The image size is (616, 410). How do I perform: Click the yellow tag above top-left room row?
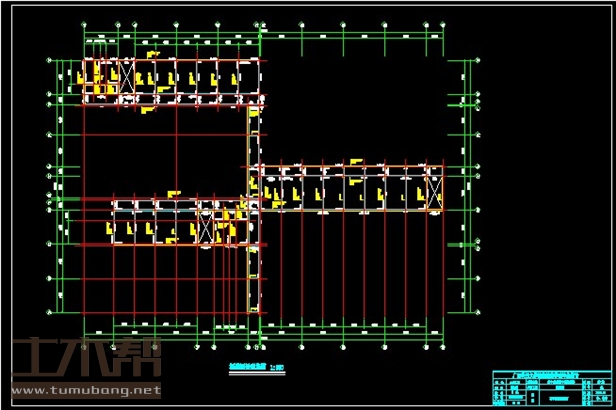click(x=153, y=53)
